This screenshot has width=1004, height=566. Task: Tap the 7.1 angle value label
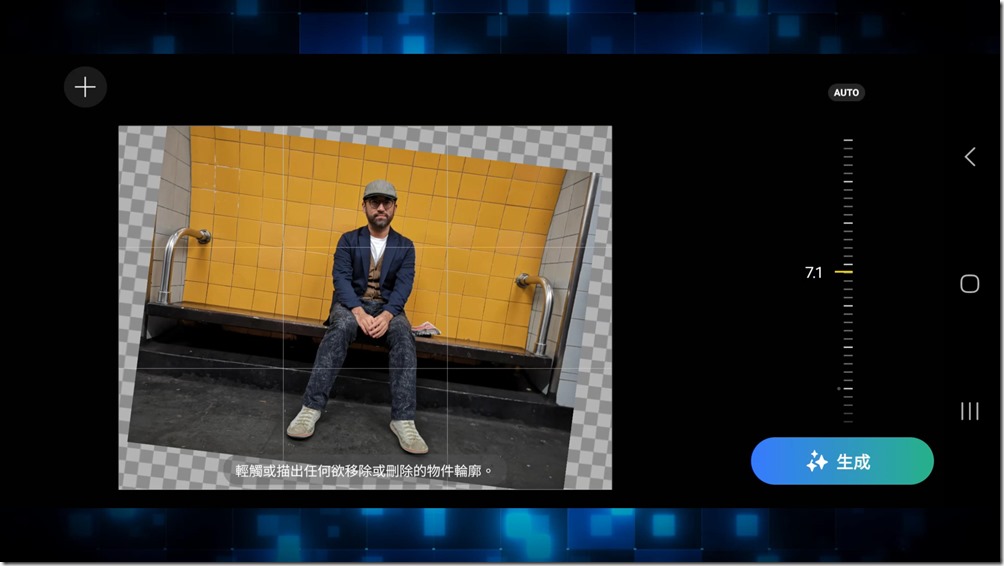pyautogui.click(x=813, y=273)
